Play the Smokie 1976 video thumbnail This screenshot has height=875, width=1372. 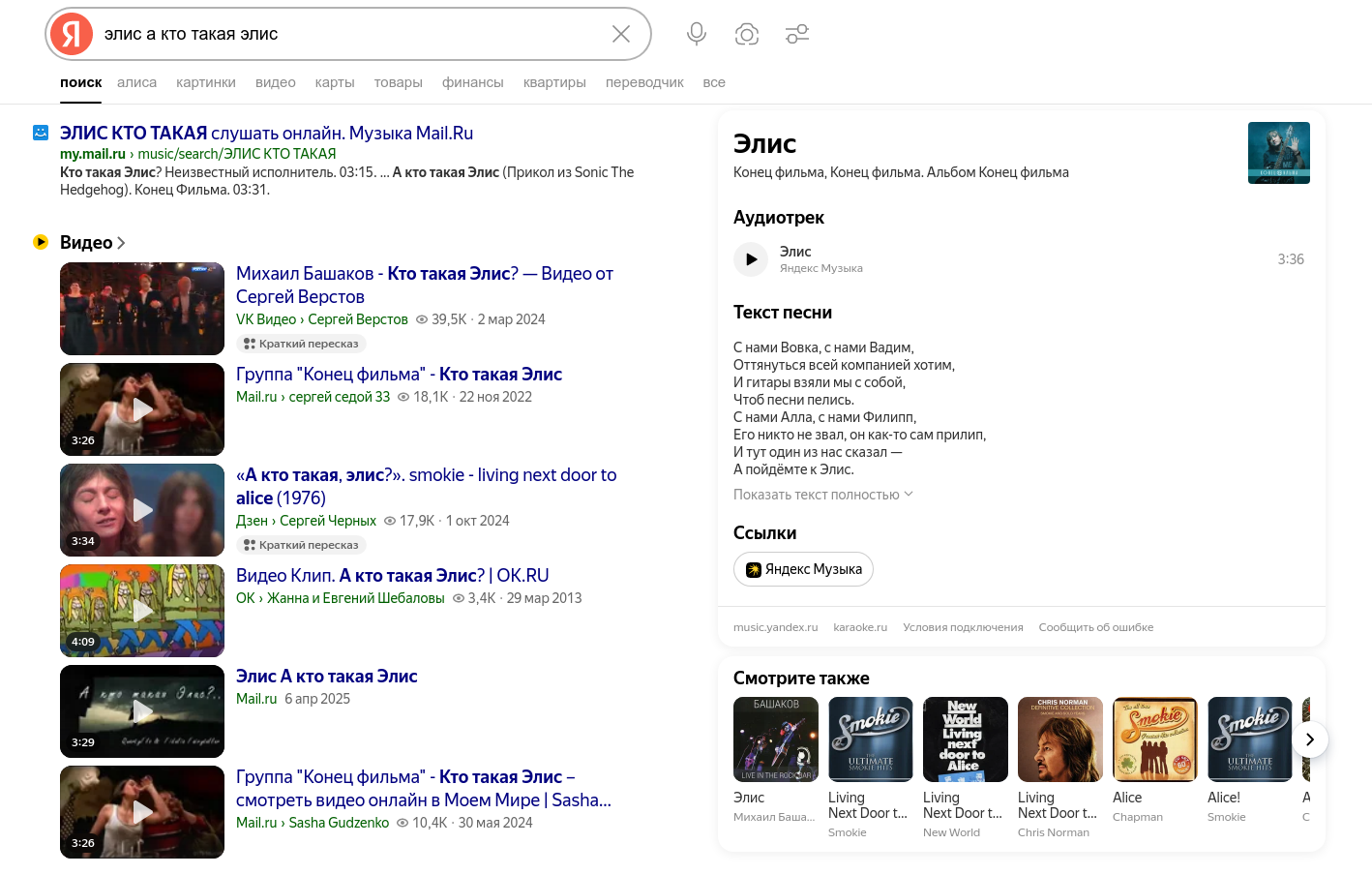(142, 510)
